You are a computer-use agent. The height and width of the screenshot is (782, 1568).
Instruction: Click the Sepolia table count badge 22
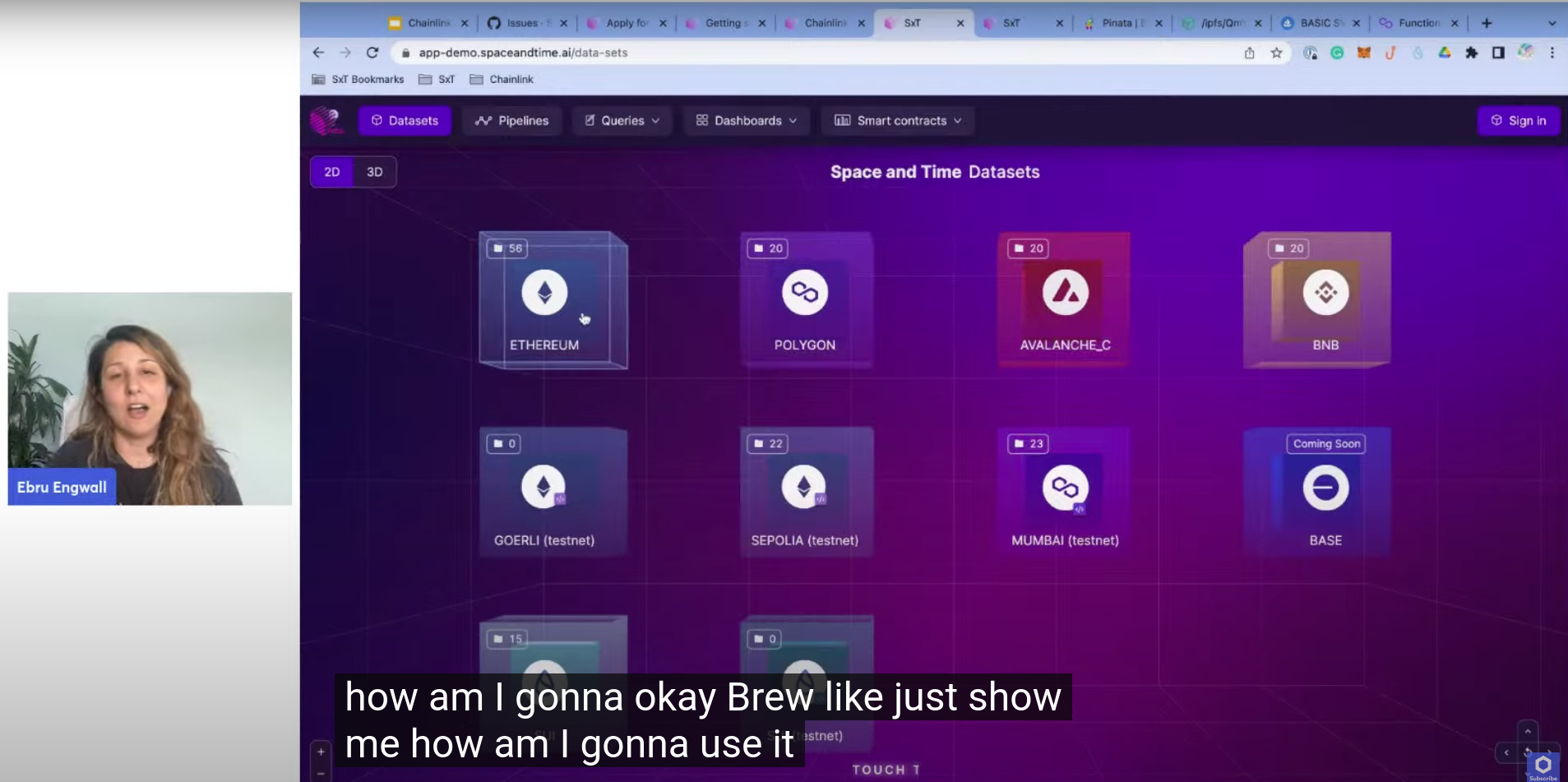(x=768, y=444)
